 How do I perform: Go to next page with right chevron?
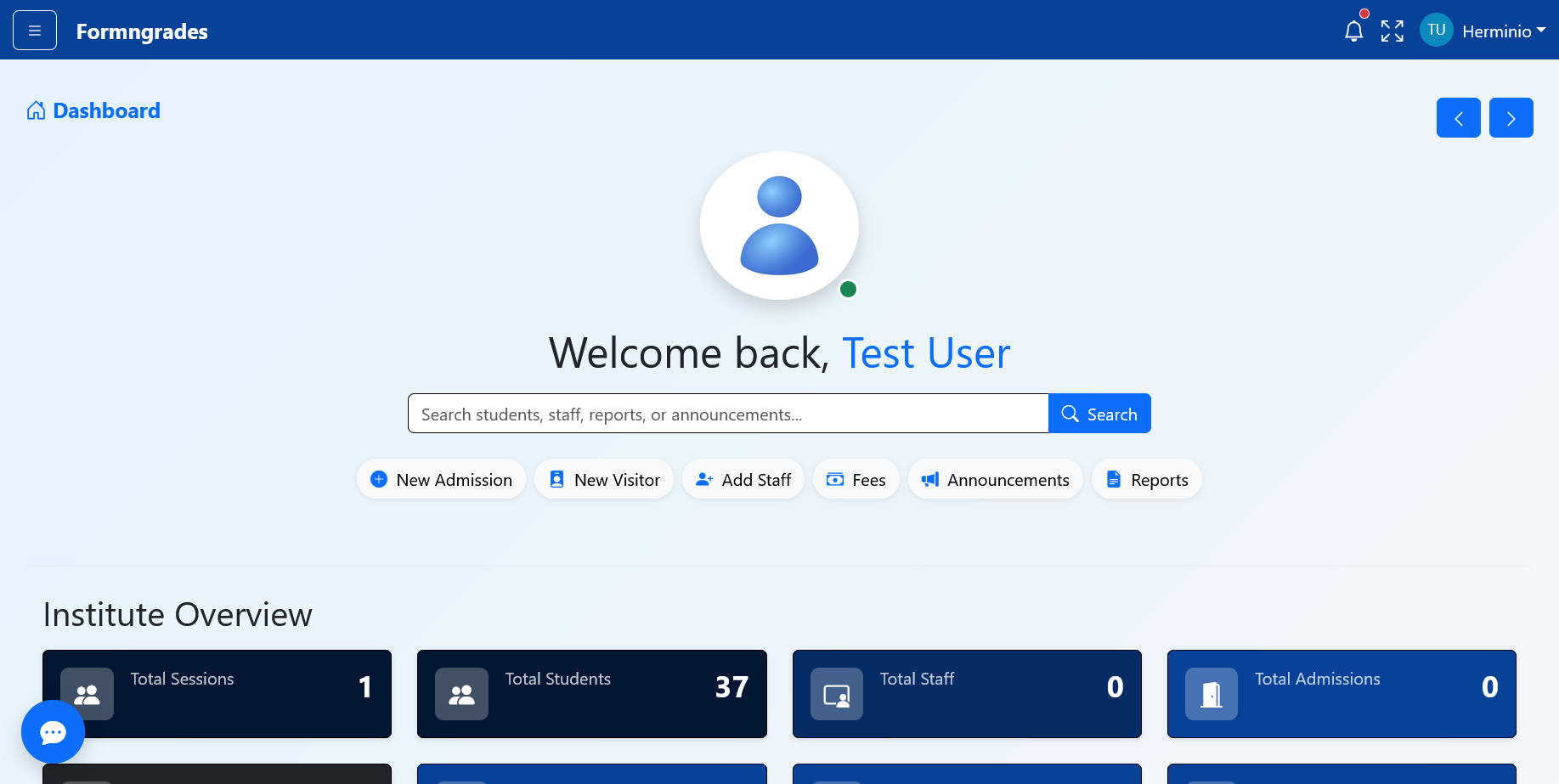(x=1511, y=118)
